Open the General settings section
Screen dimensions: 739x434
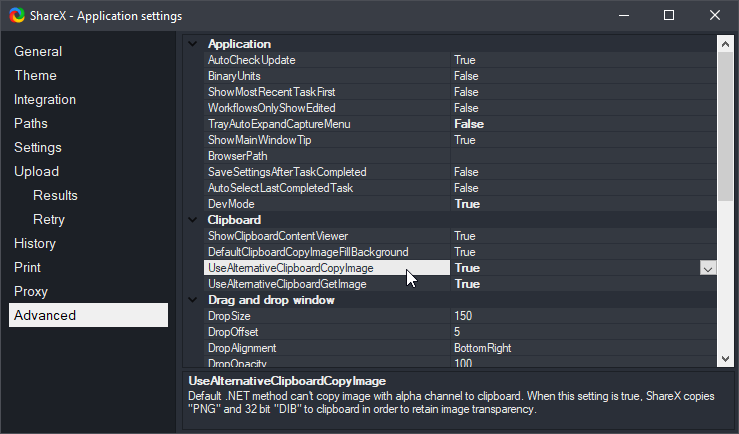coord(38,51)
